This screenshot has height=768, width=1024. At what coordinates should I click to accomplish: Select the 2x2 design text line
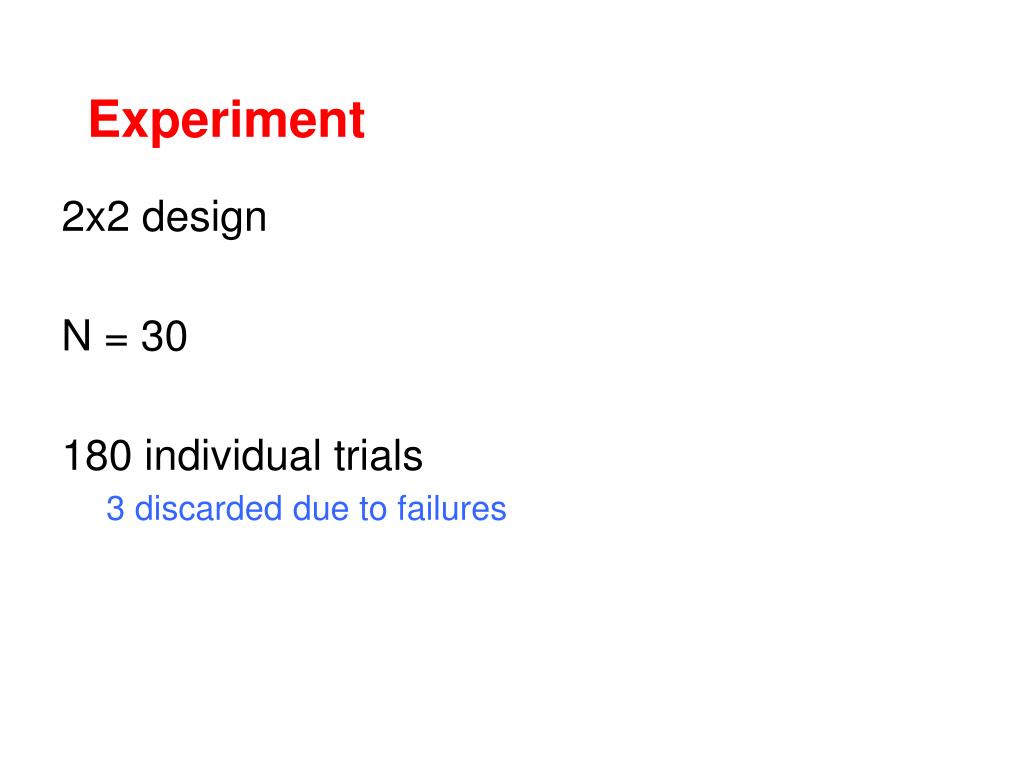pos(164,218)
